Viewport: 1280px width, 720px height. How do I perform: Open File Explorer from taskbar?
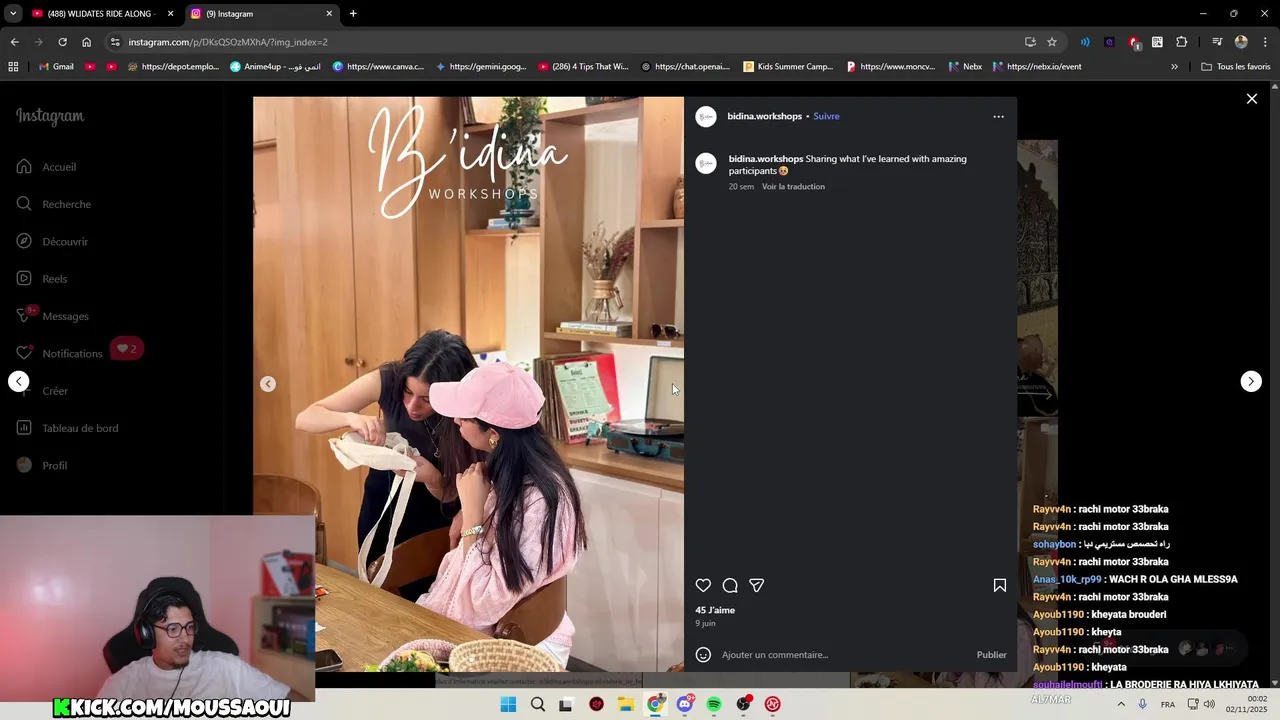coord(626,705)
